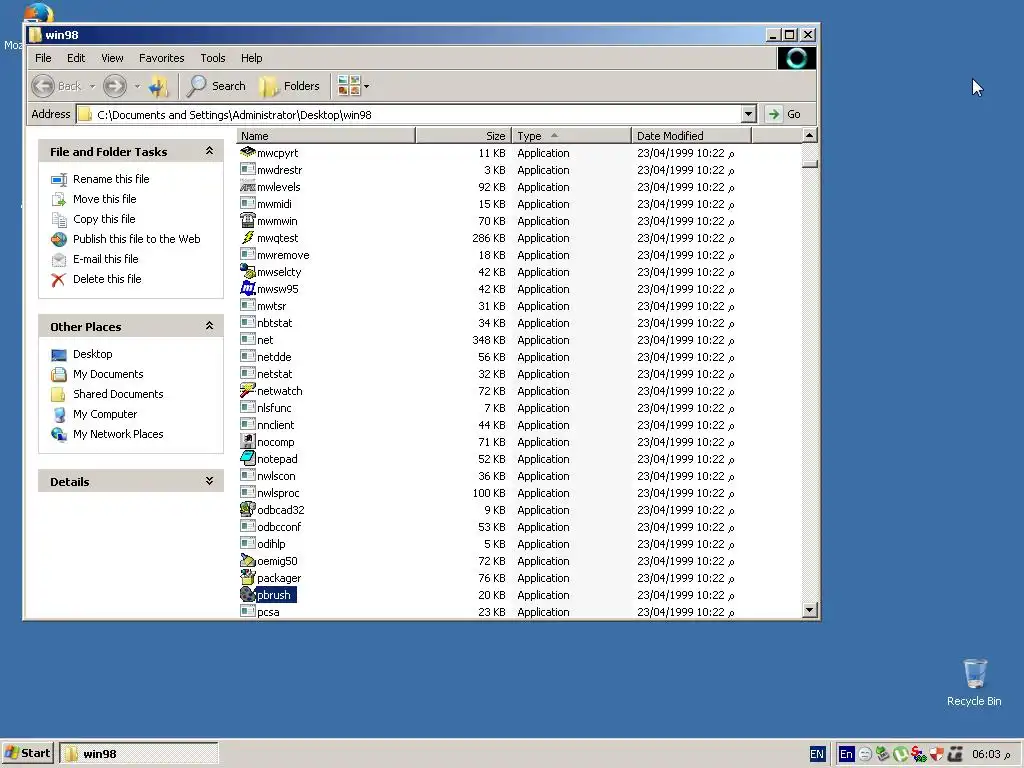Select the mwselcty file icon
Image resolution: width=1024 pixels, height=768 pixels.
coord(248,271)
